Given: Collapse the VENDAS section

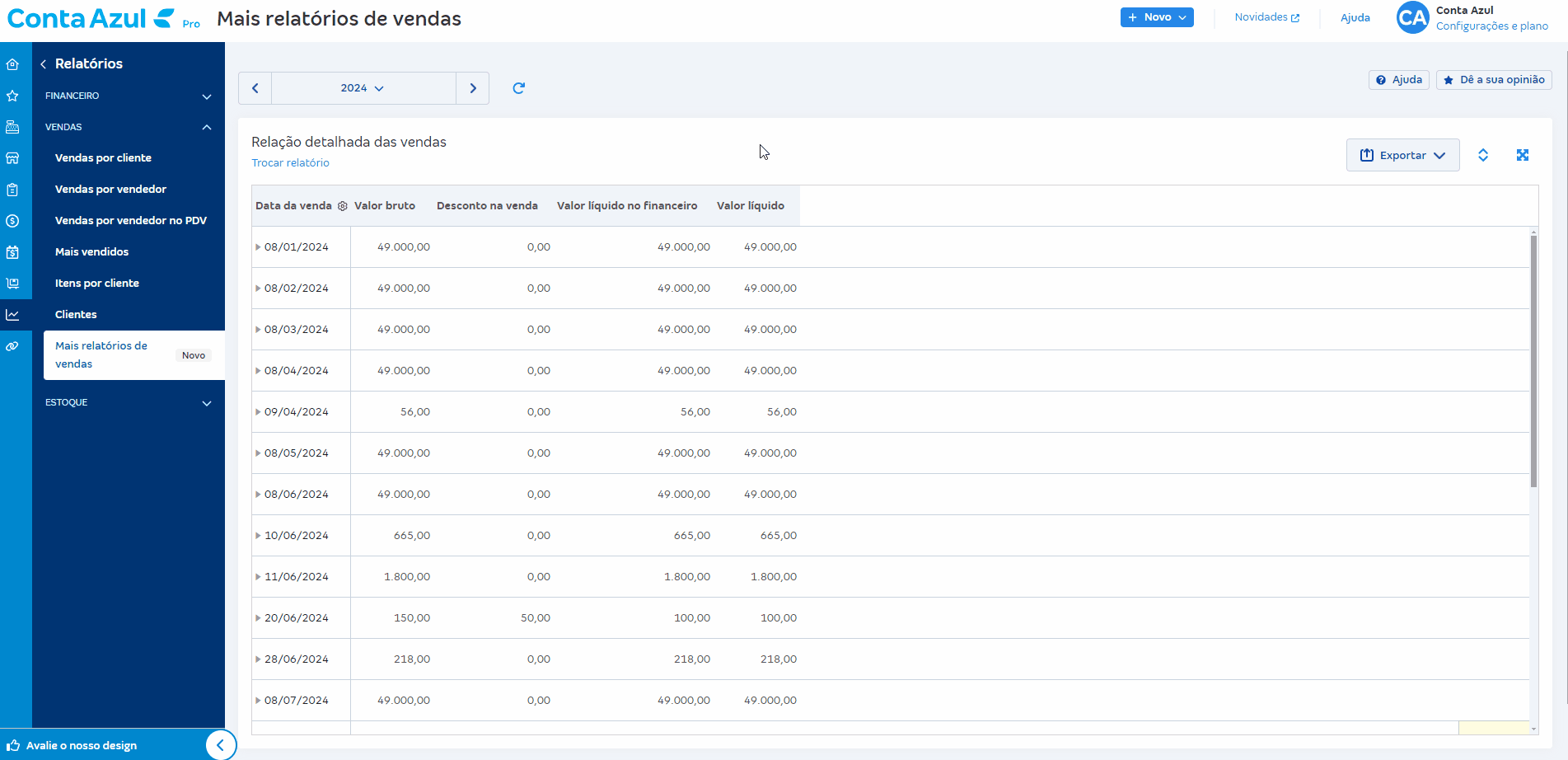Looking at the screenshot, I should pos(129,127).
